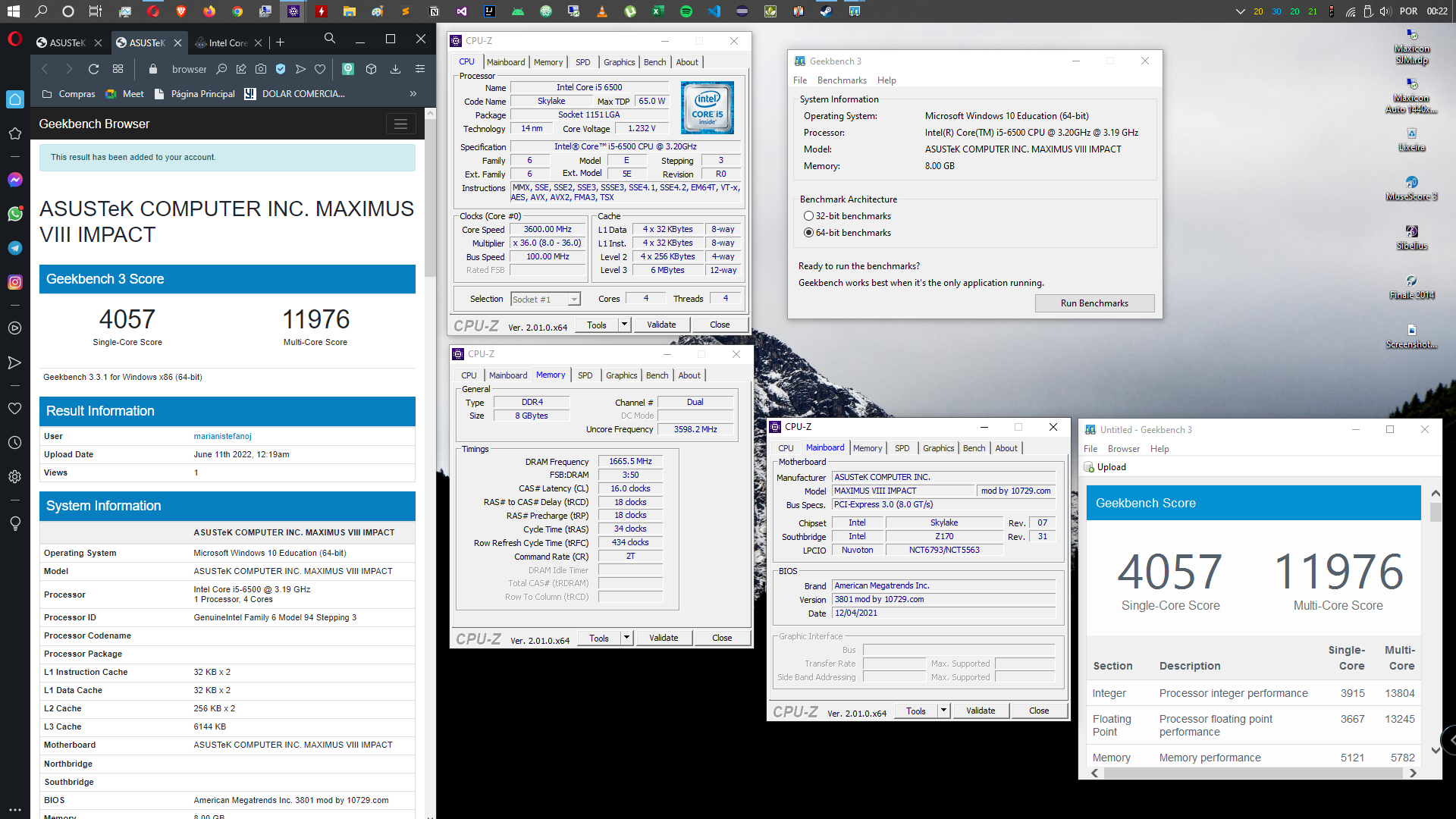Switch to Intel Core browser tab
This screenshot has height=819, width=1456.
pyautogui.click(x=227, y=42)
